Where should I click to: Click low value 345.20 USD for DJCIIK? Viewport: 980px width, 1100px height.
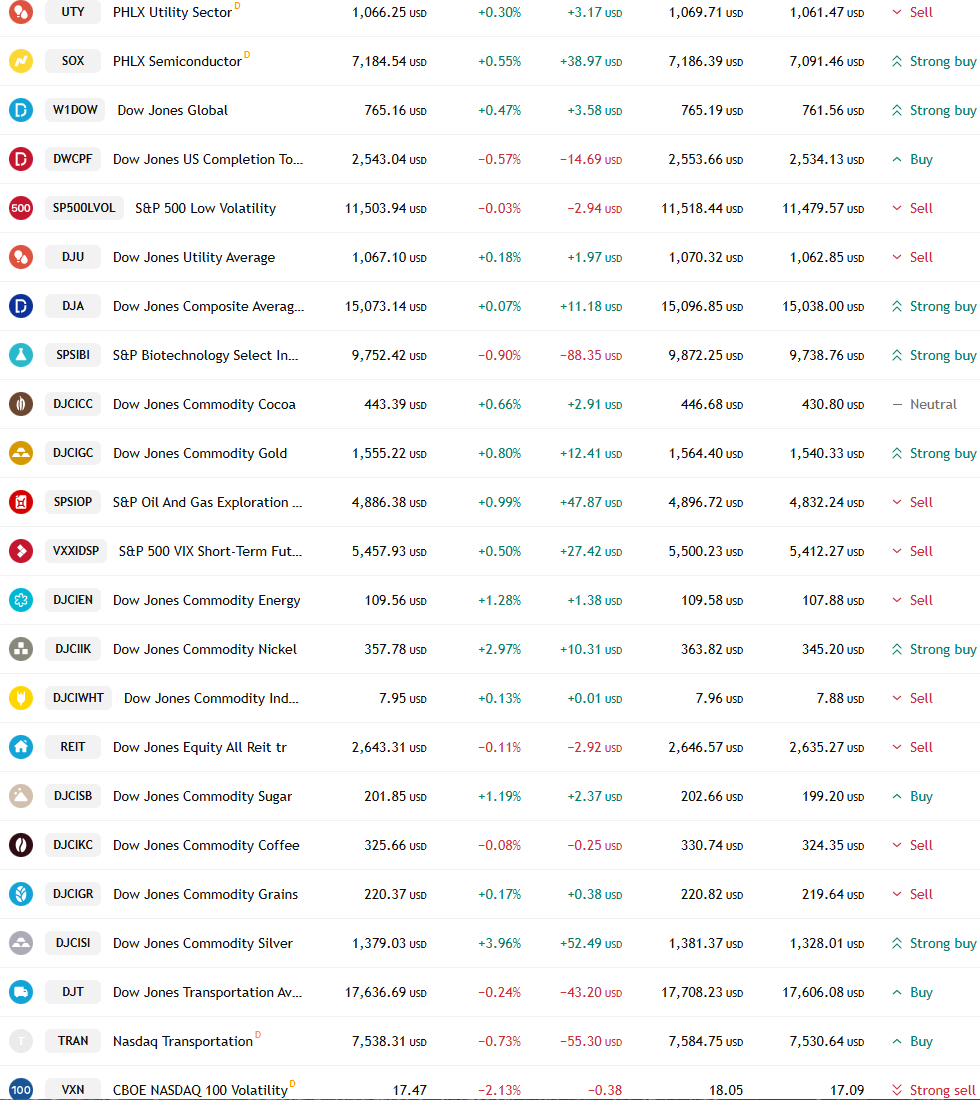833,650
